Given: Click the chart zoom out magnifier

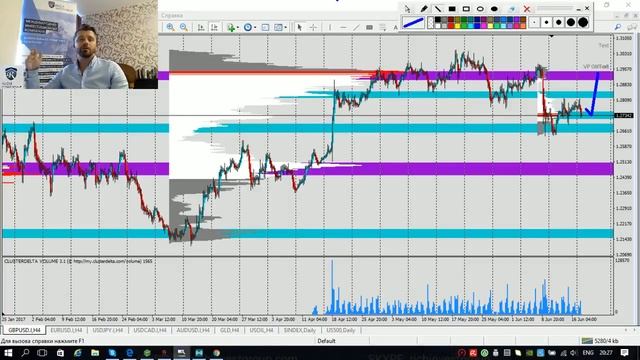Looking at the screenshot, I should click(x=184, y=27).
